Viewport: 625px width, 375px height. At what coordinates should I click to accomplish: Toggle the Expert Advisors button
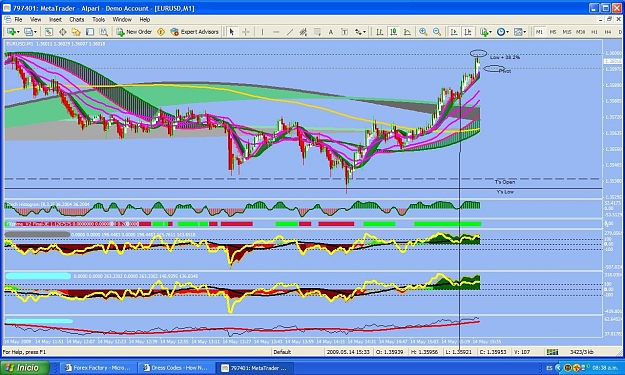pos(195,32)
